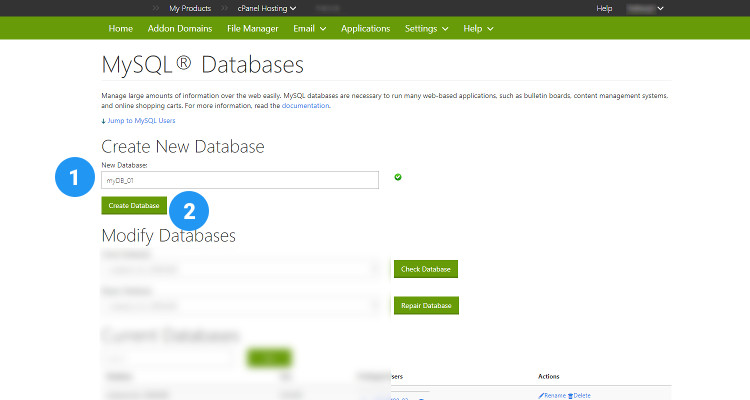Click the pencil icon next to Rename
The width and height of the screenshot is (750, 400).
point(541,396)
